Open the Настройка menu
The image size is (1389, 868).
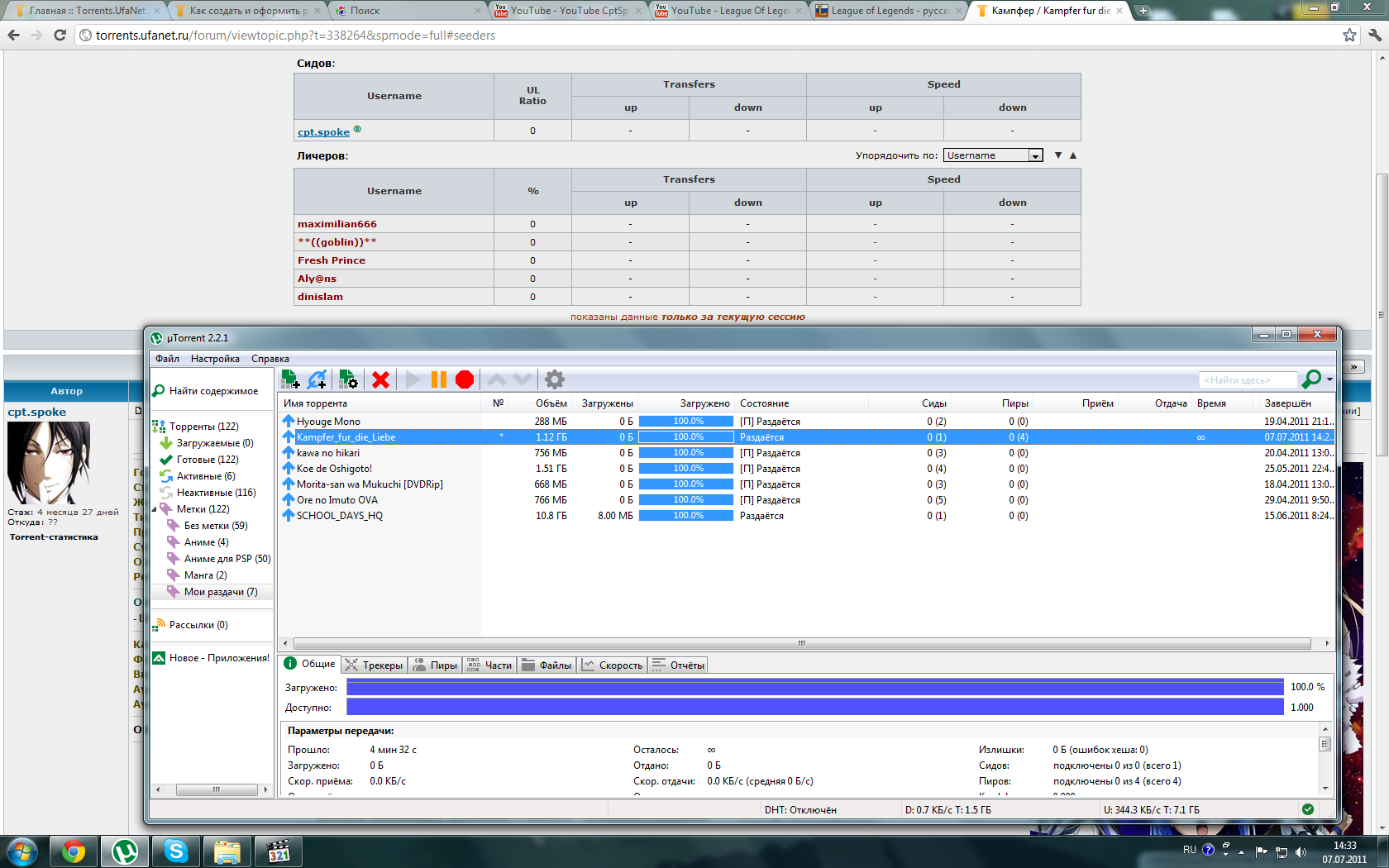(x=215, y=359)
